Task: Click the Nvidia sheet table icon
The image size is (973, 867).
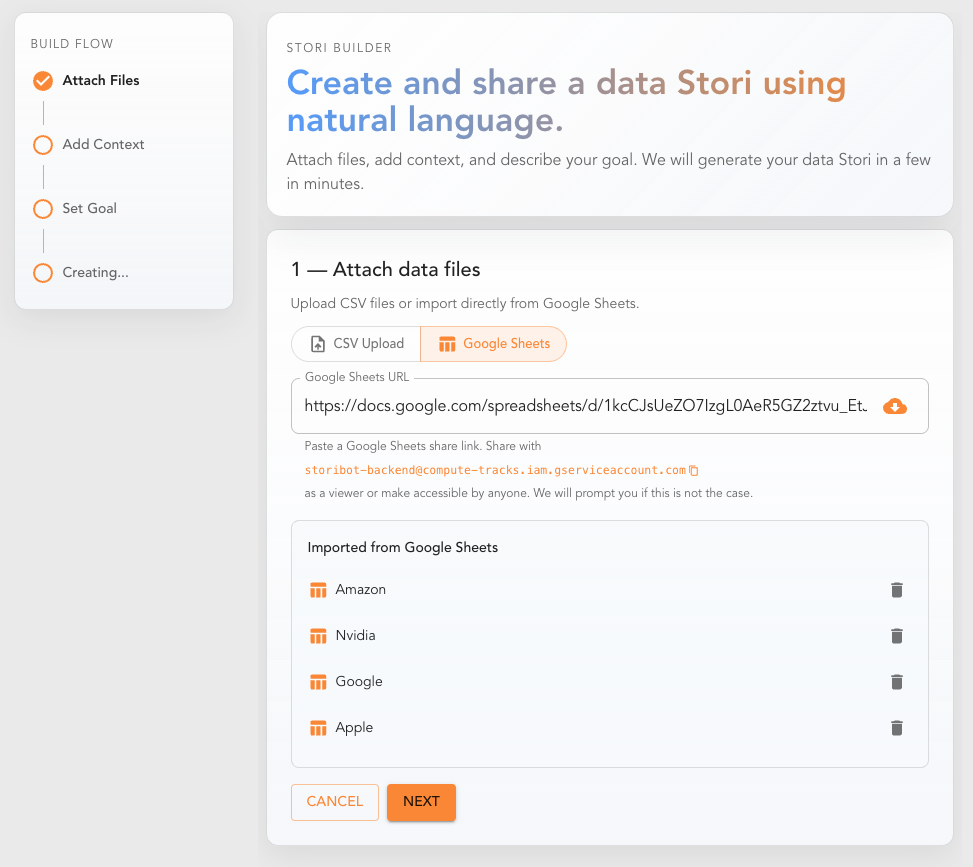Action: [x=318, y=636]
